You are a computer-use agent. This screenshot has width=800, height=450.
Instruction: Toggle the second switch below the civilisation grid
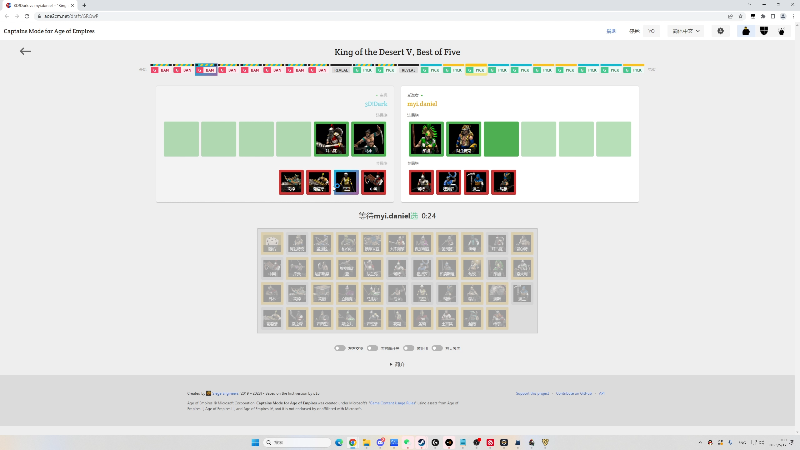(x=372, y=348)
